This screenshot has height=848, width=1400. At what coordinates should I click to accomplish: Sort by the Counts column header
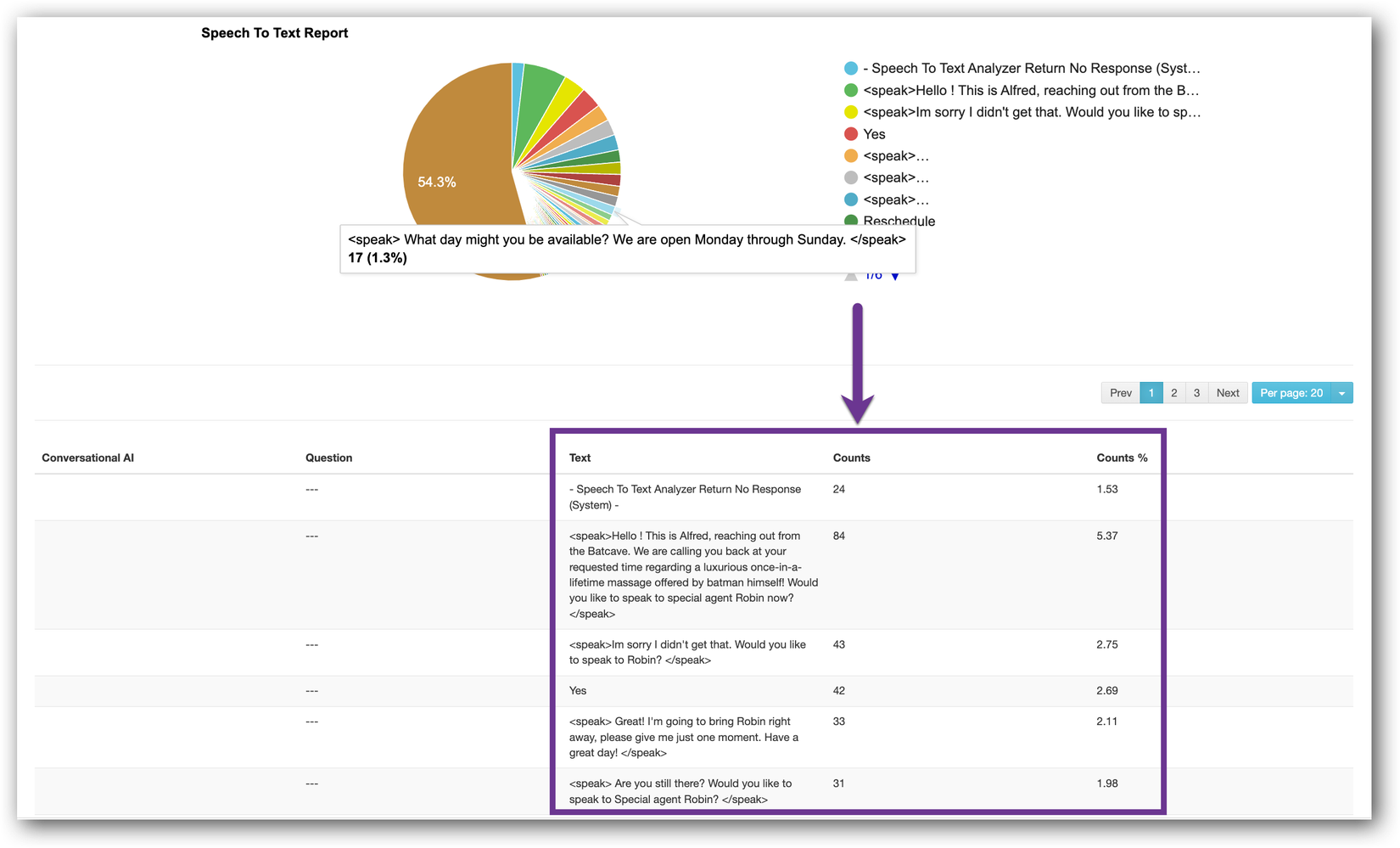[x=851, y=458]
